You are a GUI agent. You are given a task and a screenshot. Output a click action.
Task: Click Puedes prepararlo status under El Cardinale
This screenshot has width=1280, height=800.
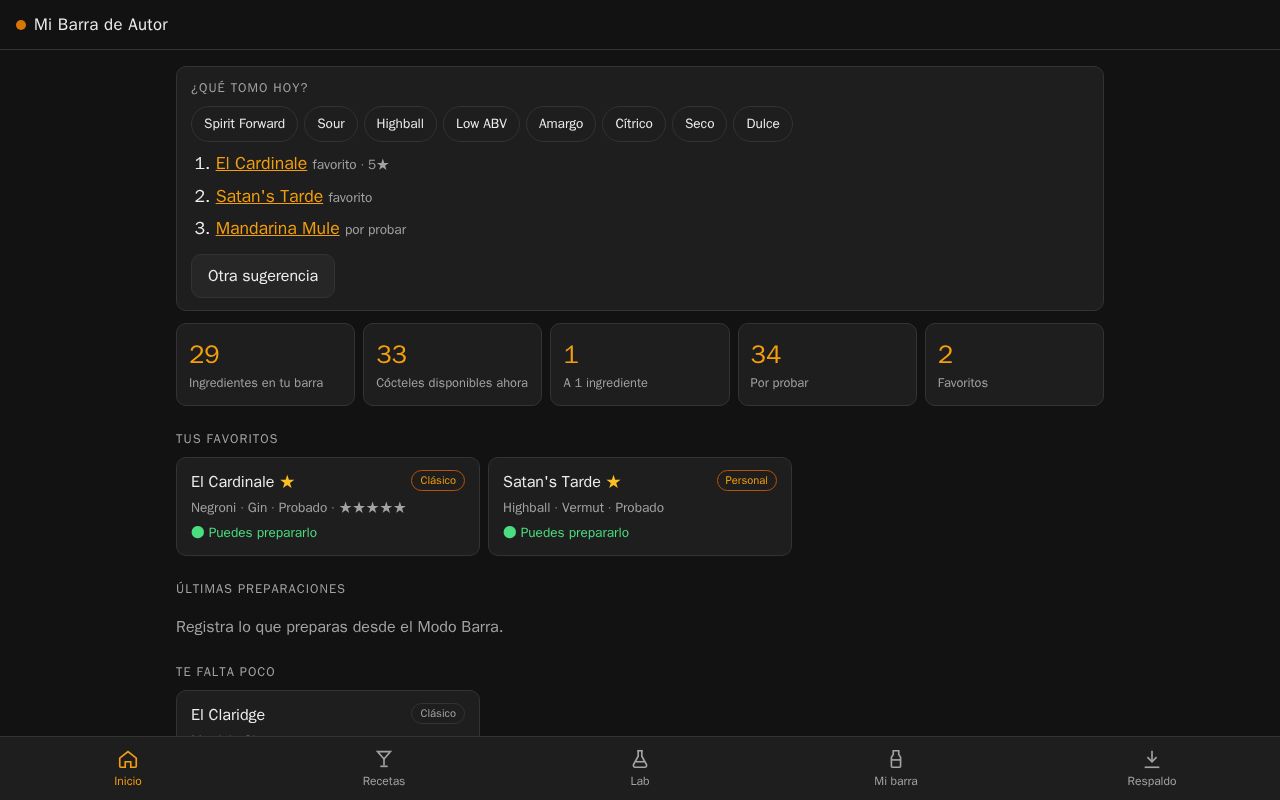point(254,533)
